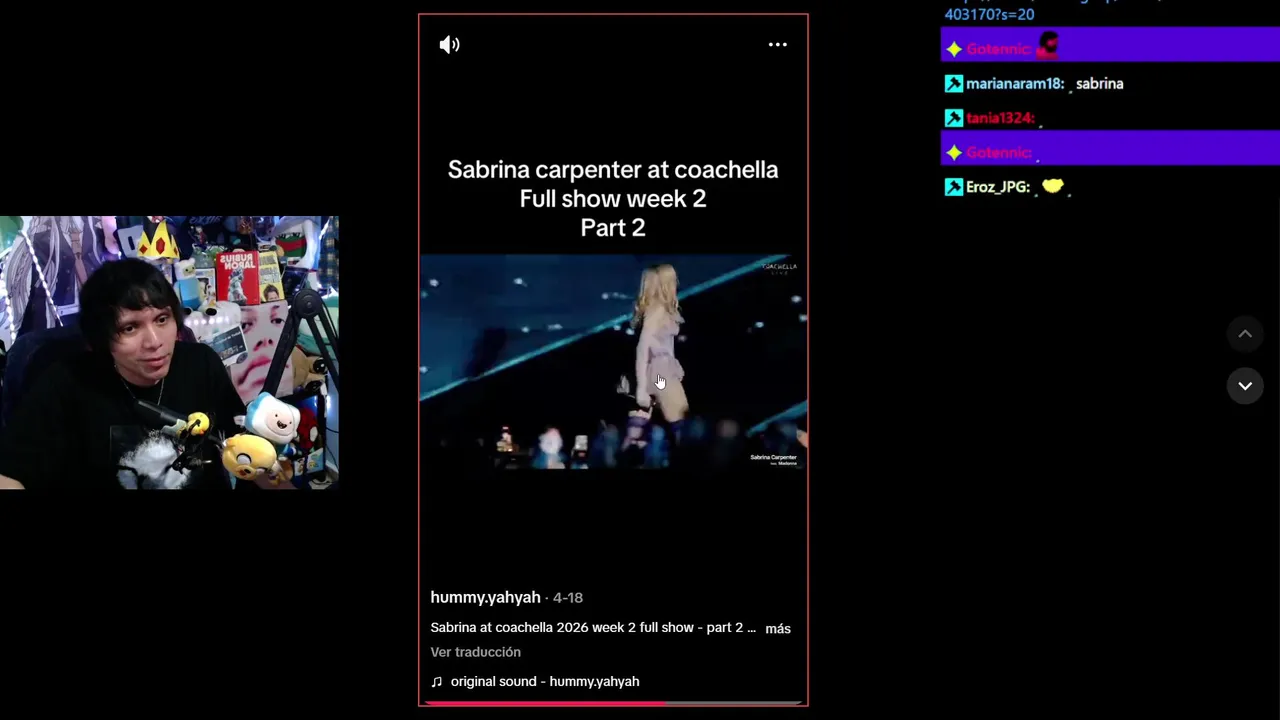1280x720 pixels.
Task: Expand caption with "más" button
Action: tap(778, 629)
